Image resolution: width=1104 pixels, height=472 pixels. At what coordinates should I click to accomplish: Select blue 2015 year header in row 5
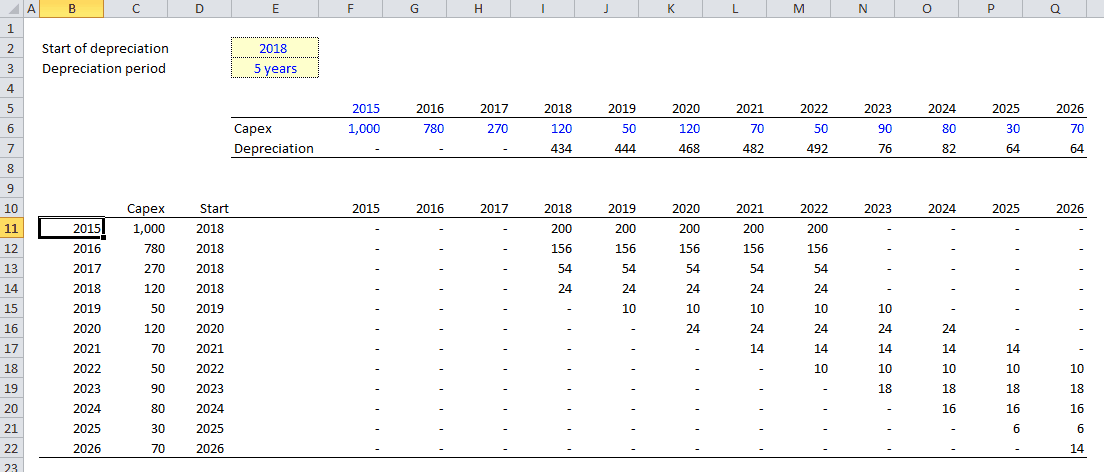point(366,108)
